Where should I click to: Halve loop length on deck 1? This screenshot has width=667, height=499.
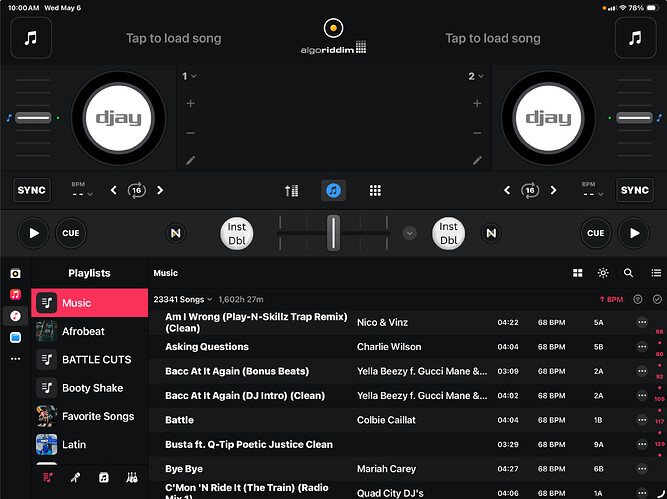click(x=114, y=190)
